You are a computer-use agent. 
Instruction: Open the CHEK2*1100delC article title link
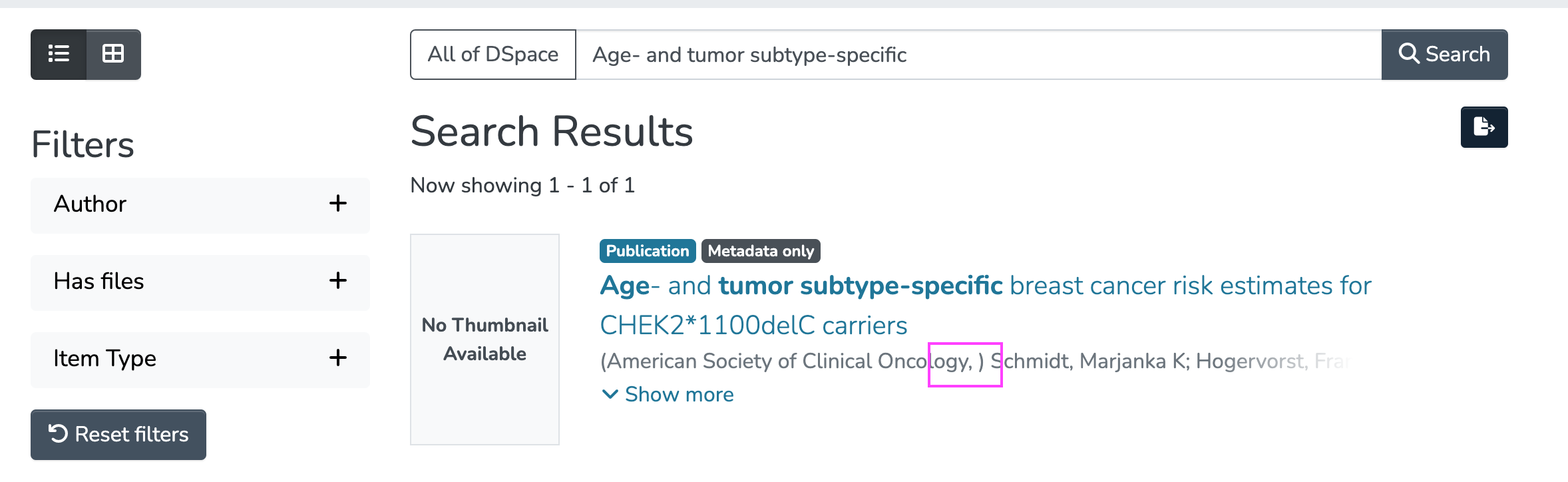753,325
